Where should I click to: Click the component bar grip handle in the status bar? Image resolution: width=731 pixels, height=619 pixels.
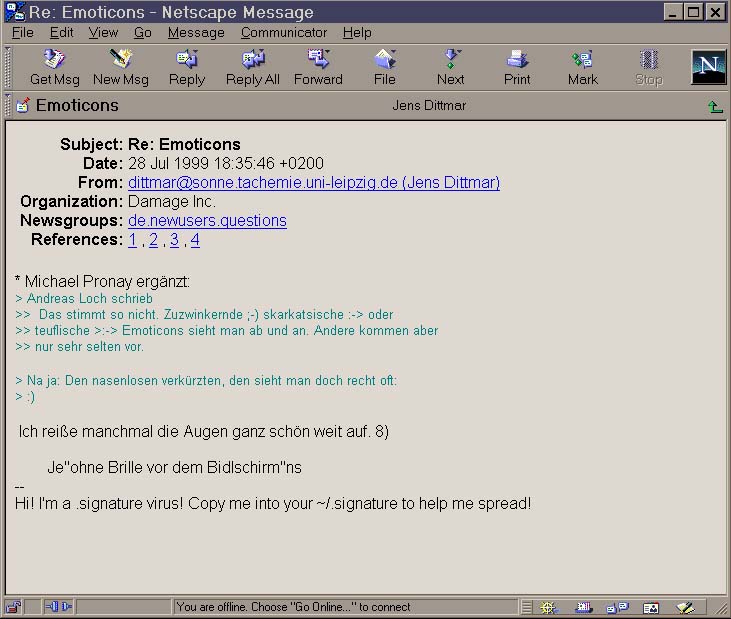pos(526,607)
